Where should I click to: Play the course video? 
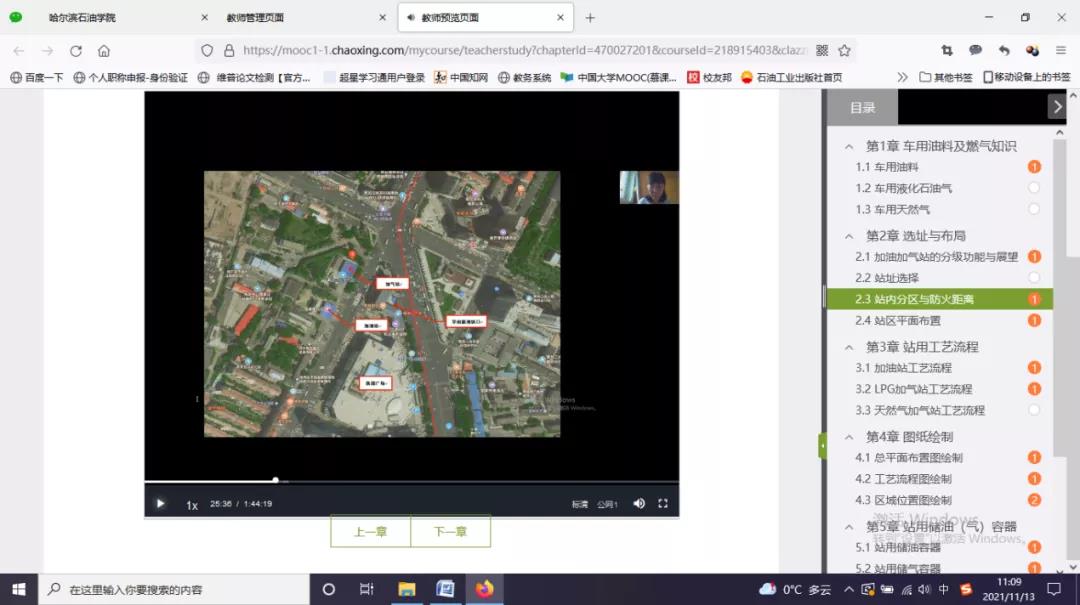pyautogui.click(x=160, y=504)
